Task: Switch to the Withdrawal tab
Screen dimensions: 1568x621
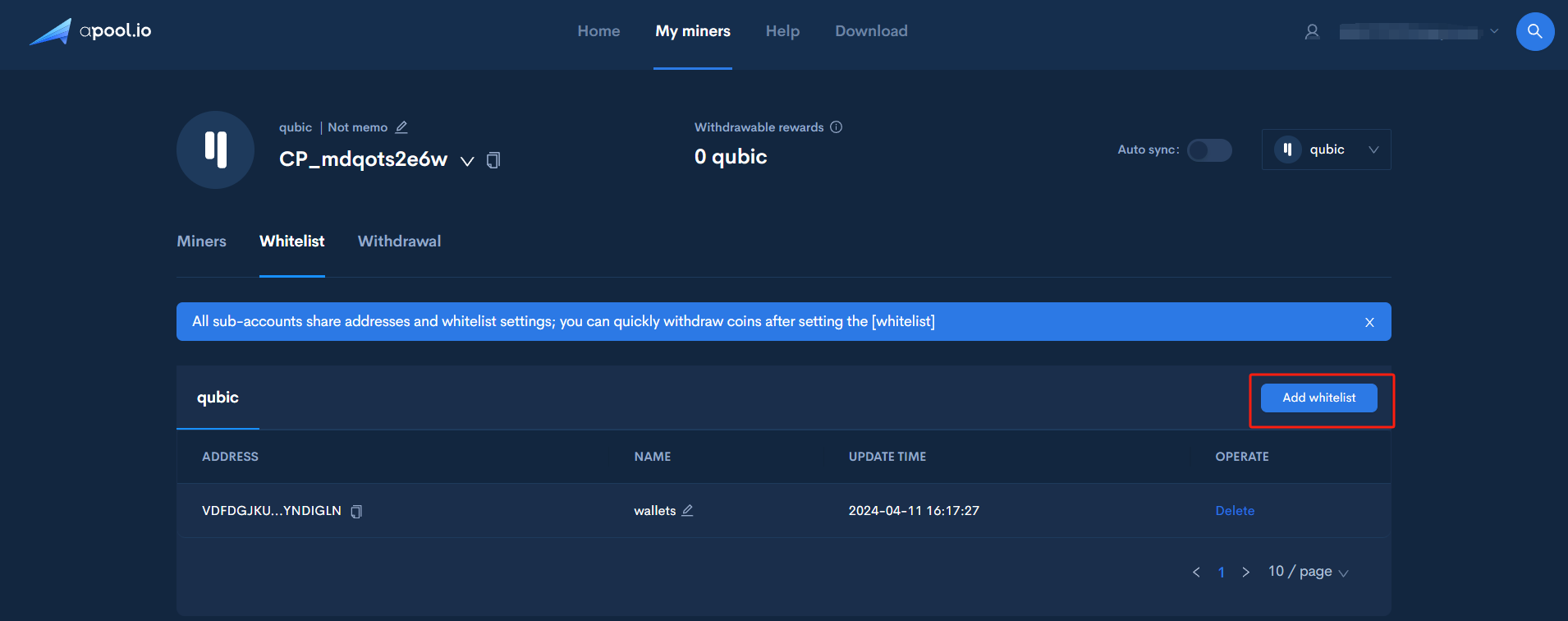Action: click(399, 241)
